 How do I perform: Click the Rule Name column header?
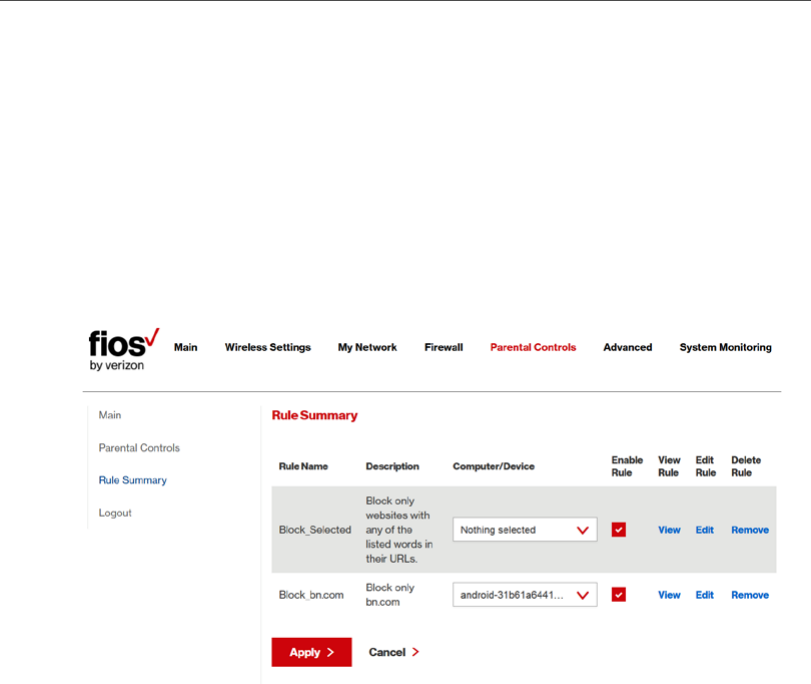click(x=304, y=466)
